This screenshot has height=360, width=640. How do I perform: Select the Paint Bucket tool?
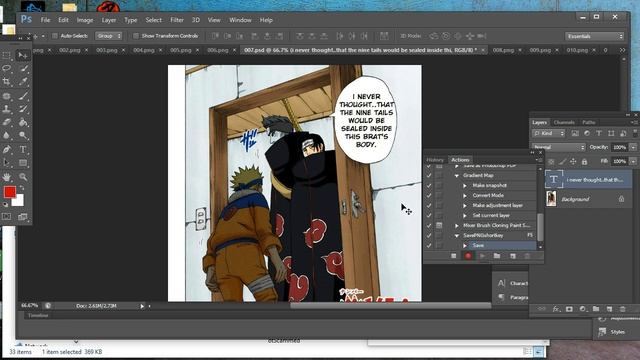point(23,122)
